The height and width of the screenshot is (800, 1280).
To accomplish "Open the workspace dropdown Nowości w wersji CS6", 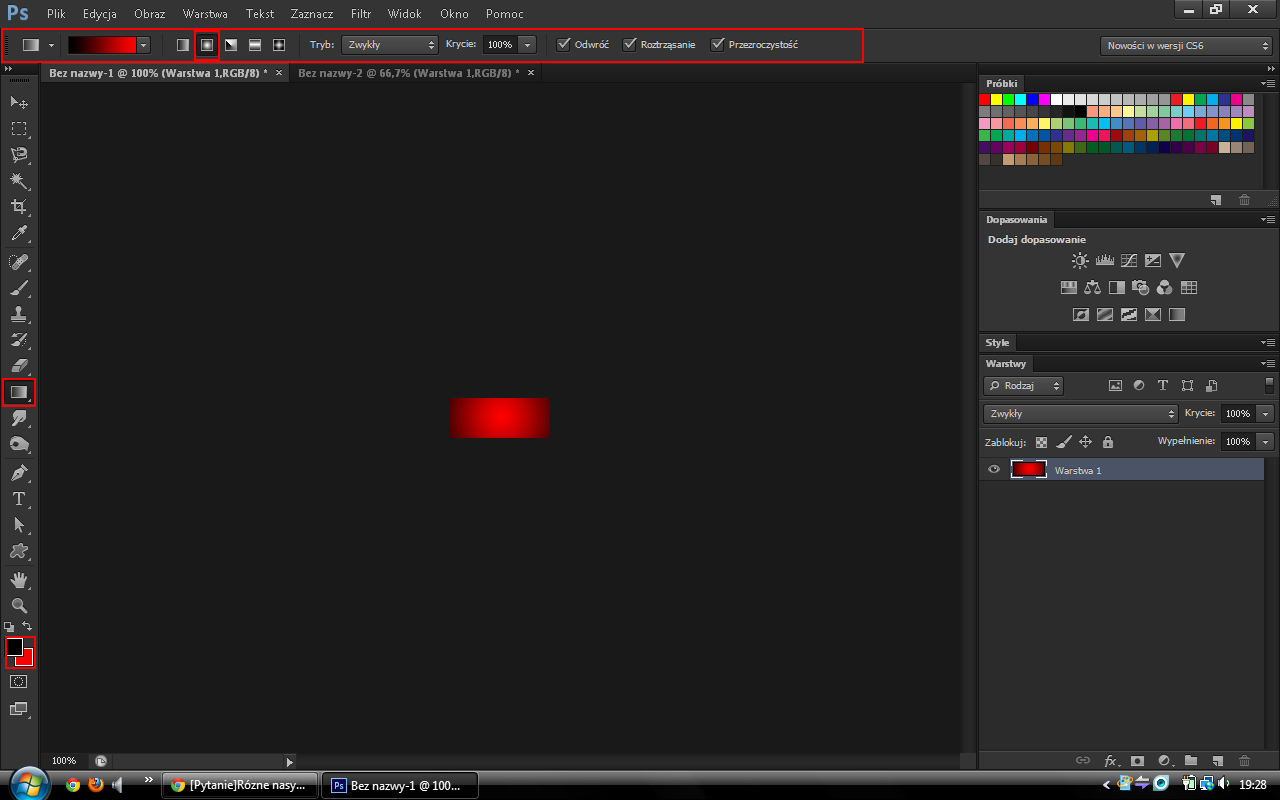I will 1186,45.
